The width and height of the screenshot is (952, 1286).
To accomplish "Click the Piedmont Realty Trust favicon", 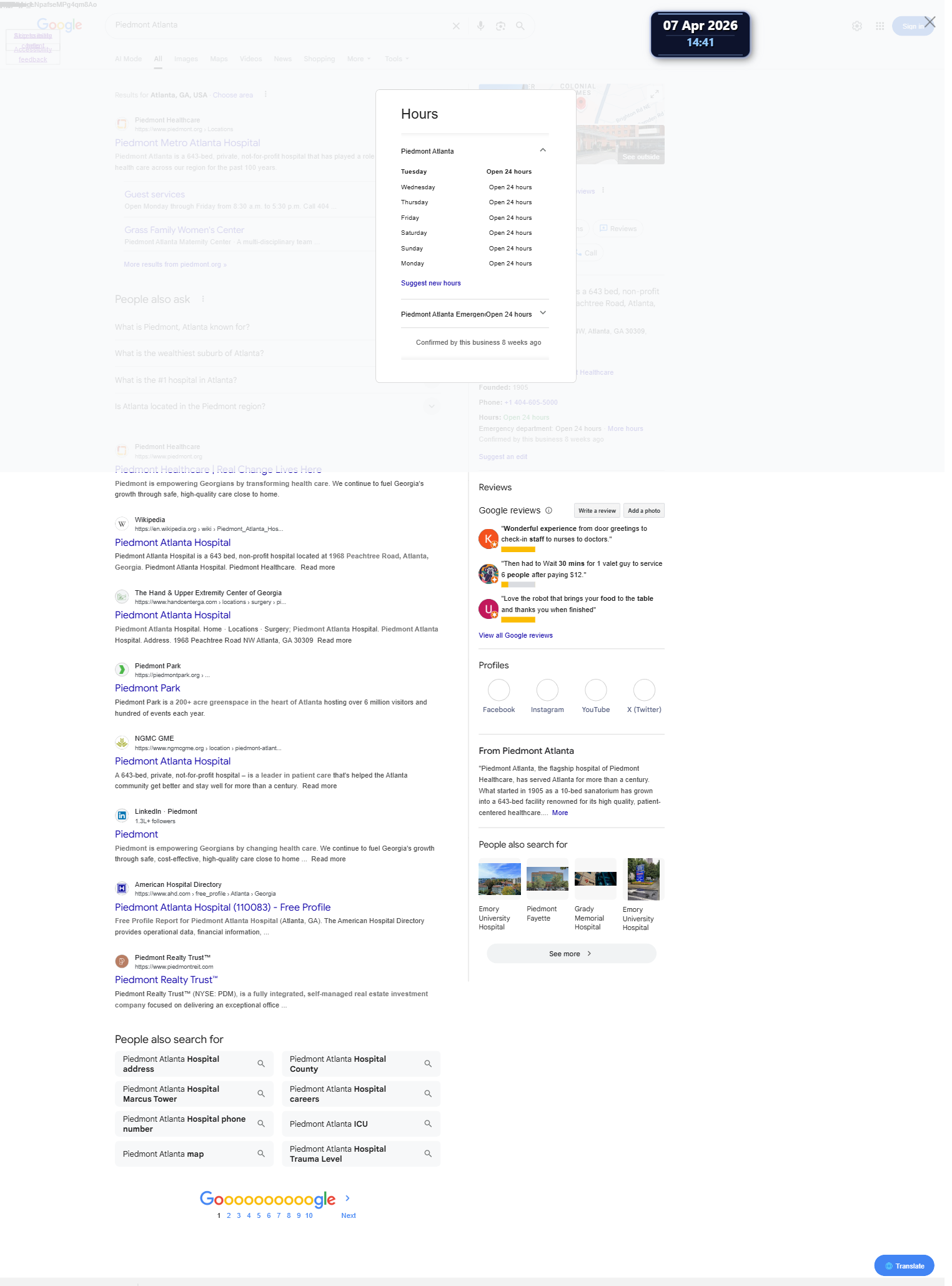I will (x=122, y=961).
